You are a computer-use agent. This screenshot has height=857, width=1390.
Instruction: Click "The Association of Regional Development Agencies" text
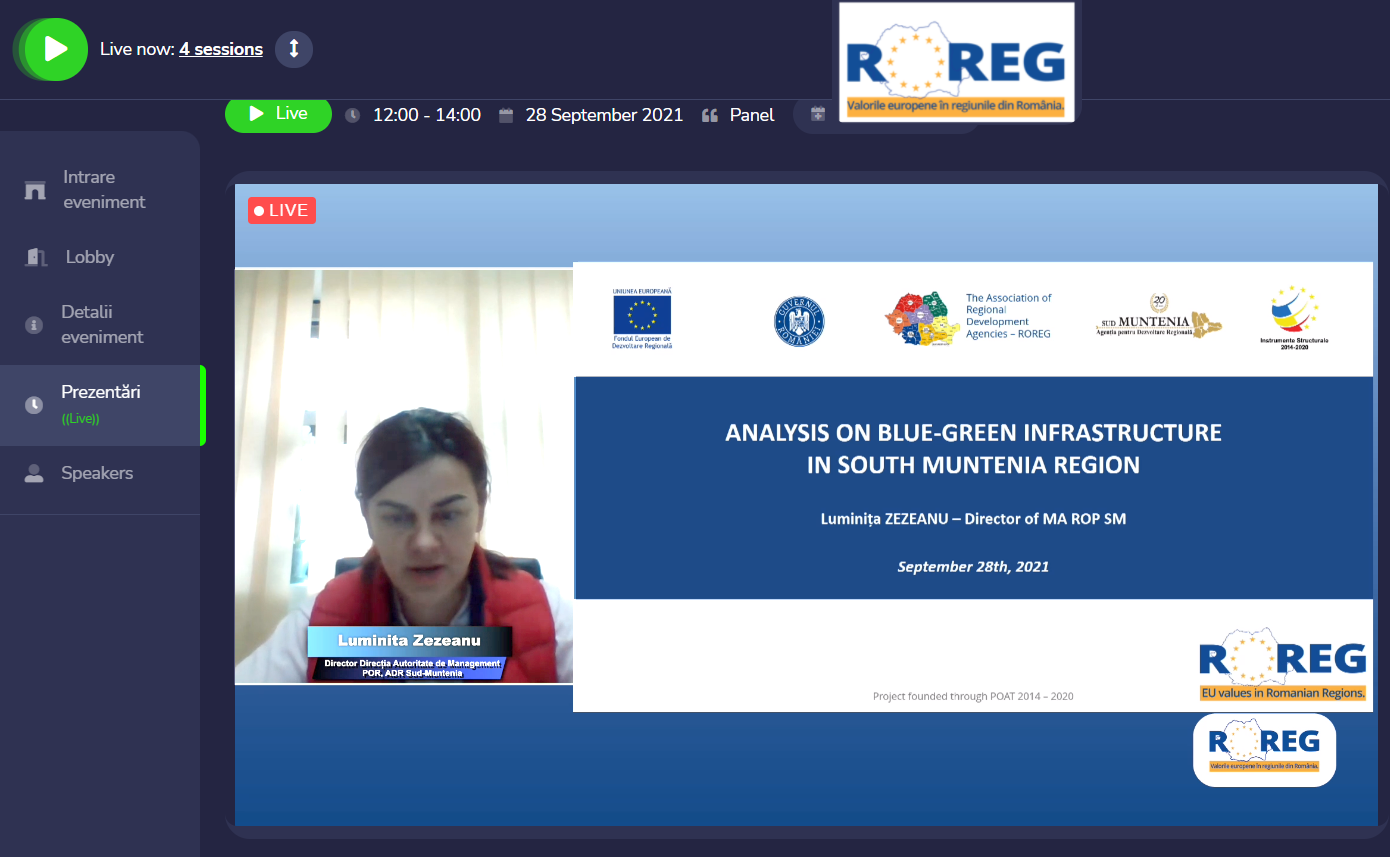click(x=1009, y=316)
